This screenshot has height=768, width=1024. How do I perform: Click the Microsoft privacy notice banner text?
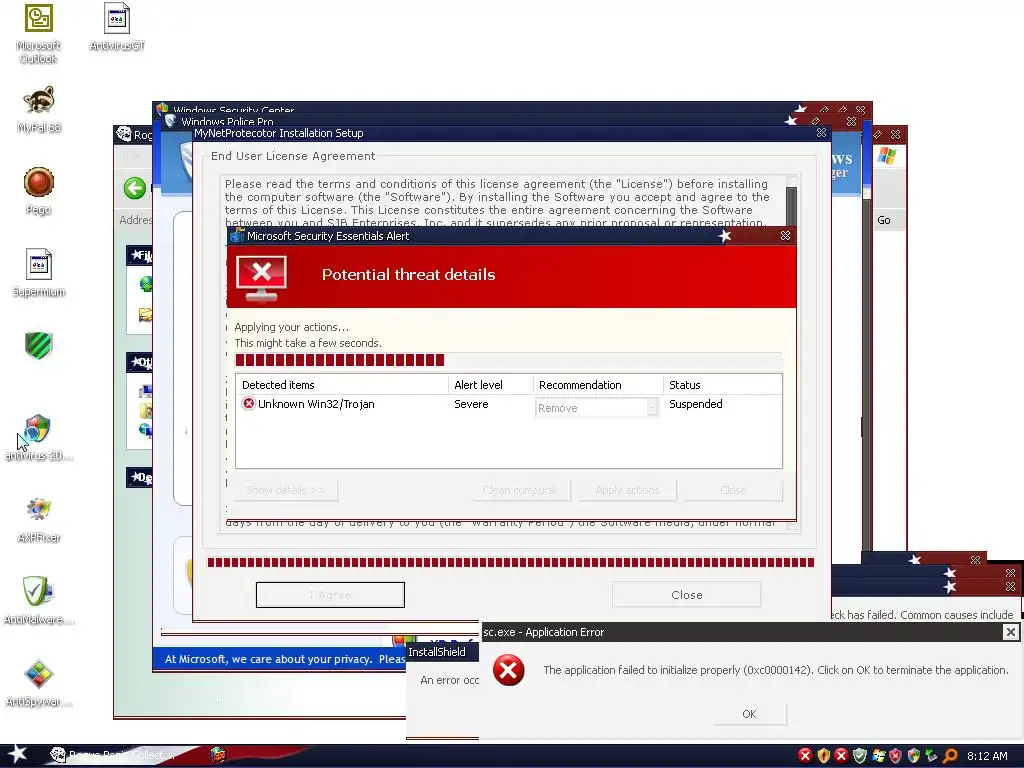click(x=285, y=659)
